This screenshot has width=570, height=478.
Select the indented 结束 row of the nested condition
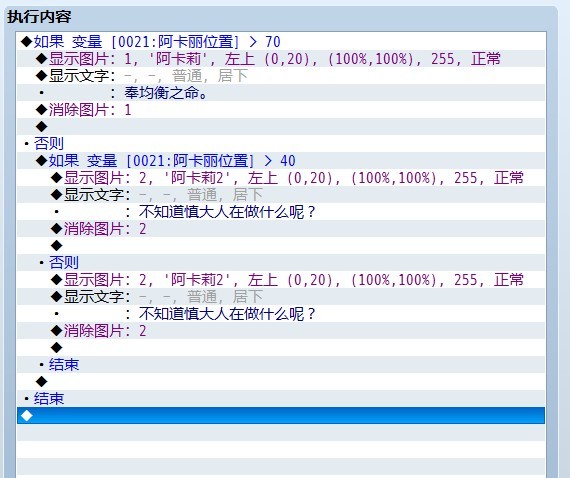pos(281,365)
